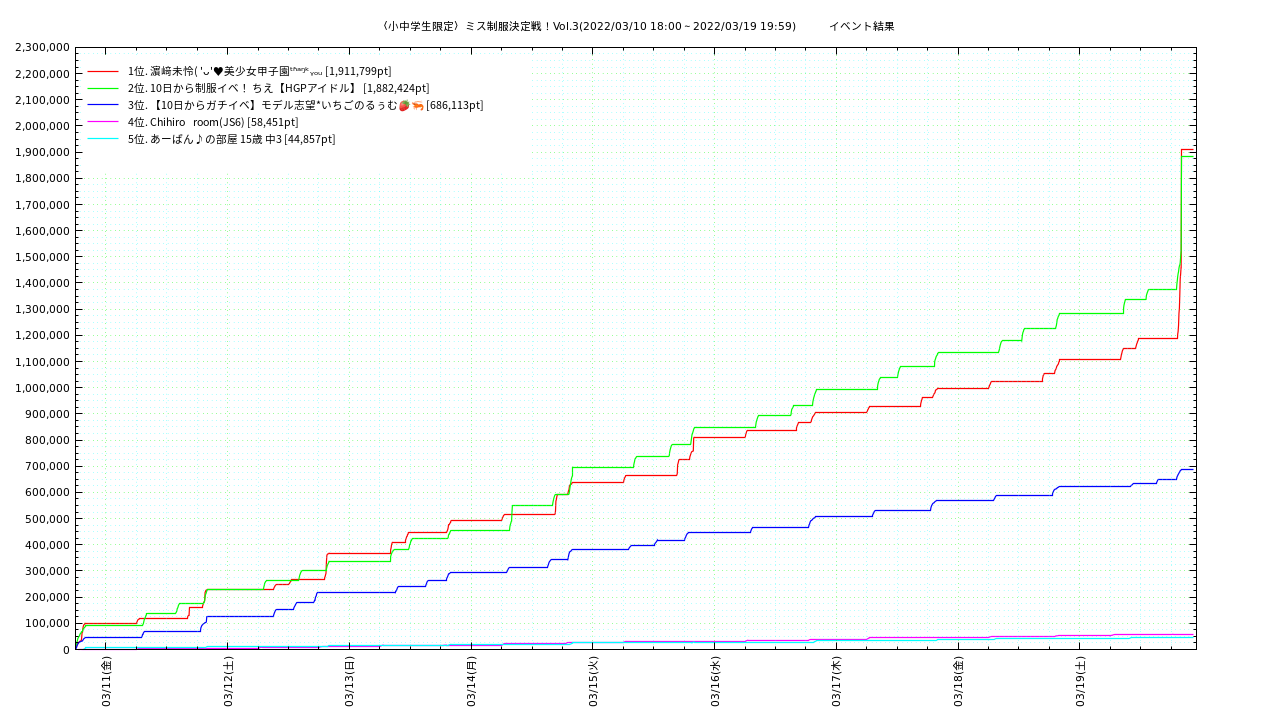This screenshot has width=1280, height=720.
Task: Click the イベント結果 label at the top
Action: [861, 26]
